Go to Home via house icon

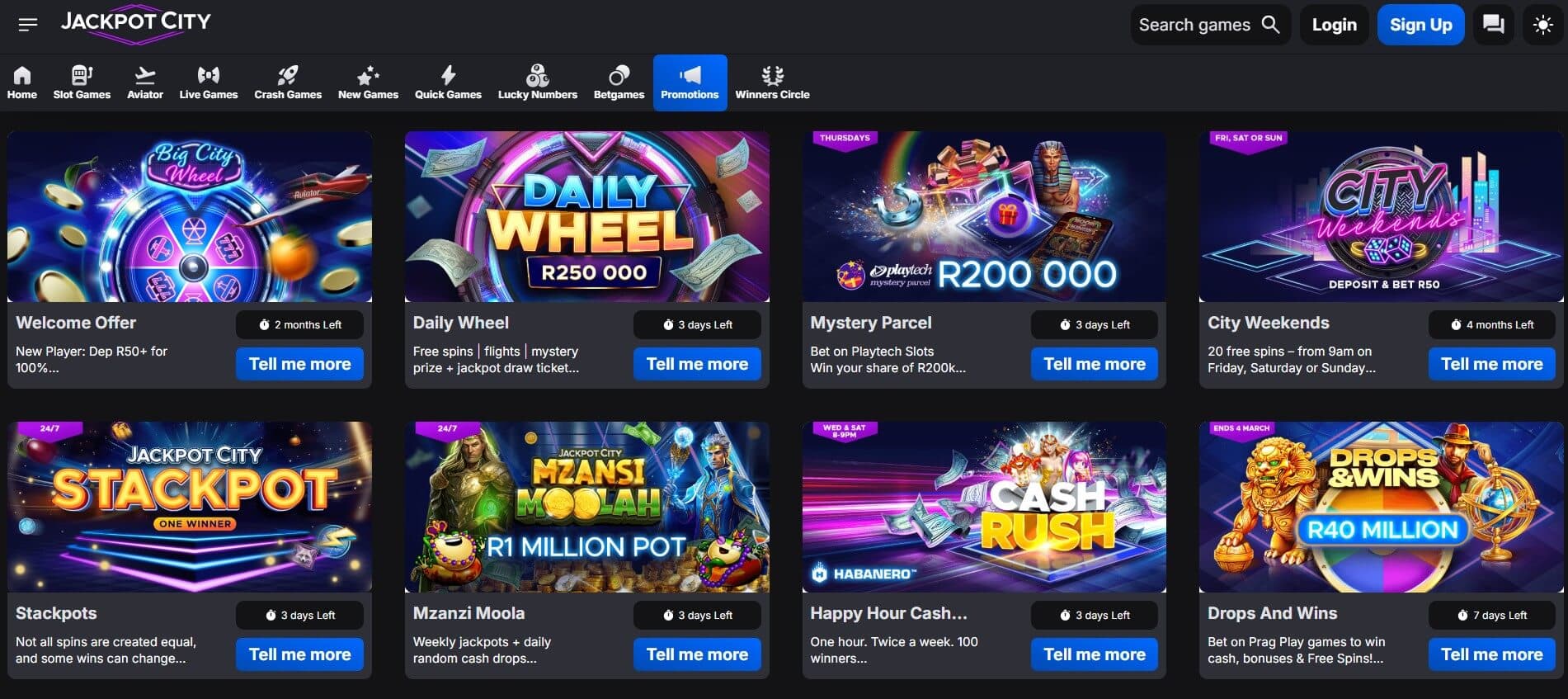(x=22, y=76)
